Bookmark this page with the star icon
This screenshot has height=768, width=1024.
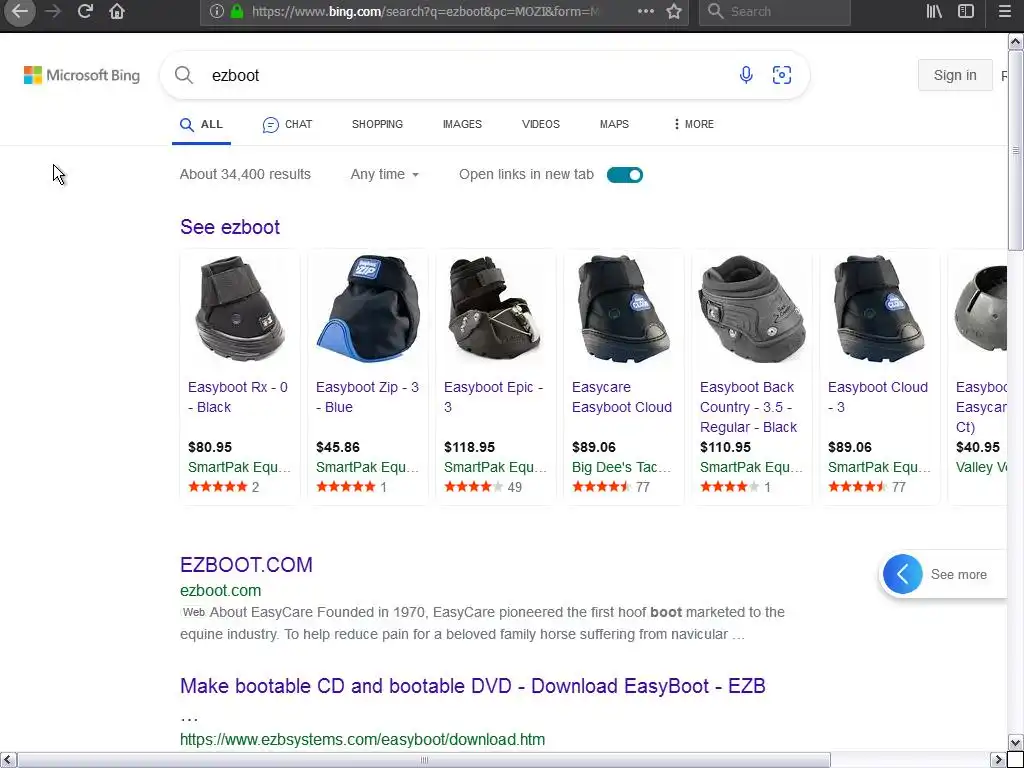[675, 11]
